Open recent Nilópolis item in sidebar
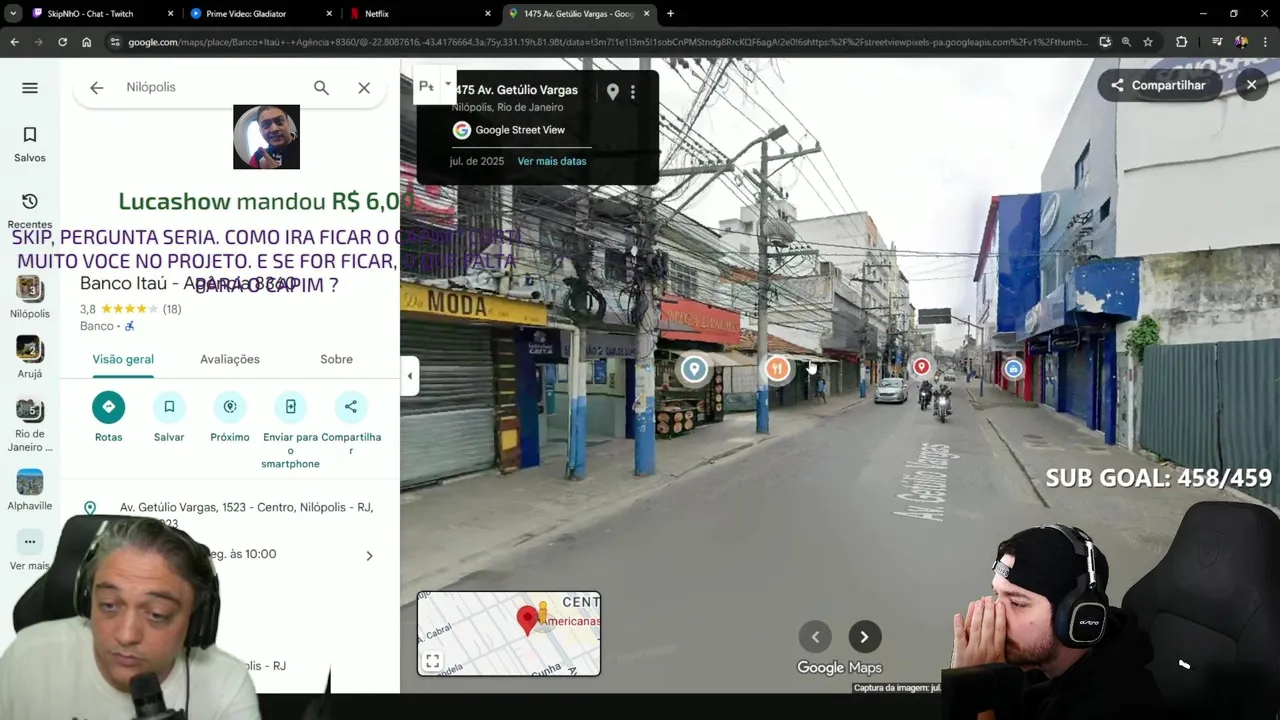 [x=30, y=297]
